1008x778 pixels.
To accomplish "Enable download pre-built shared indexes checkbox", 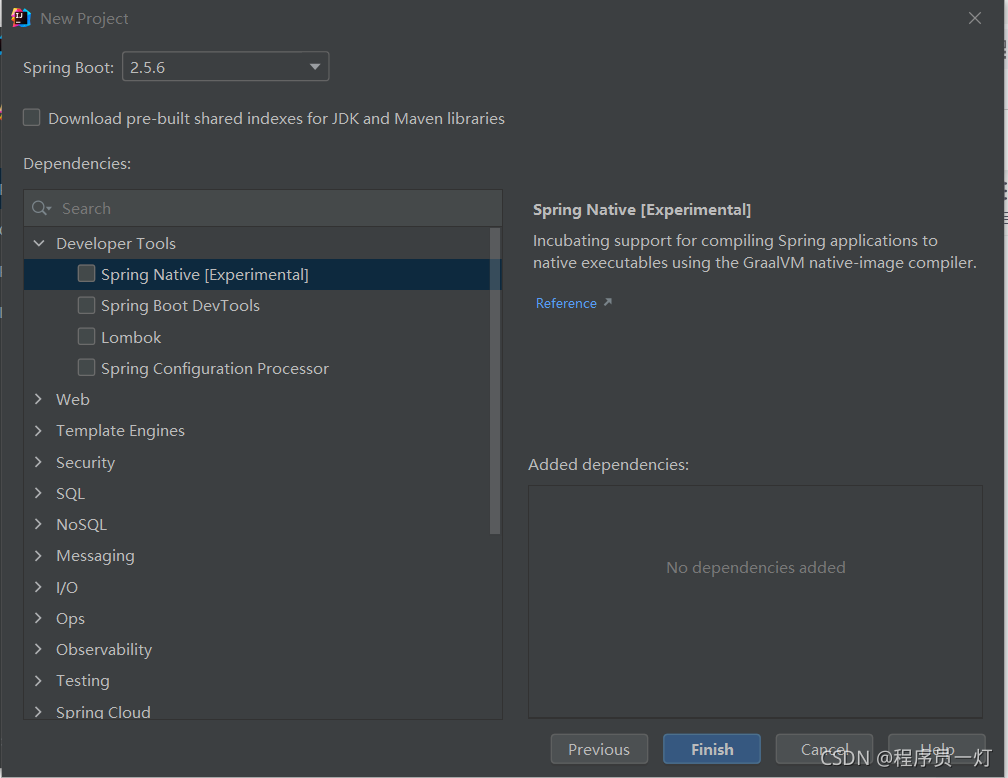I will point(32,118).
